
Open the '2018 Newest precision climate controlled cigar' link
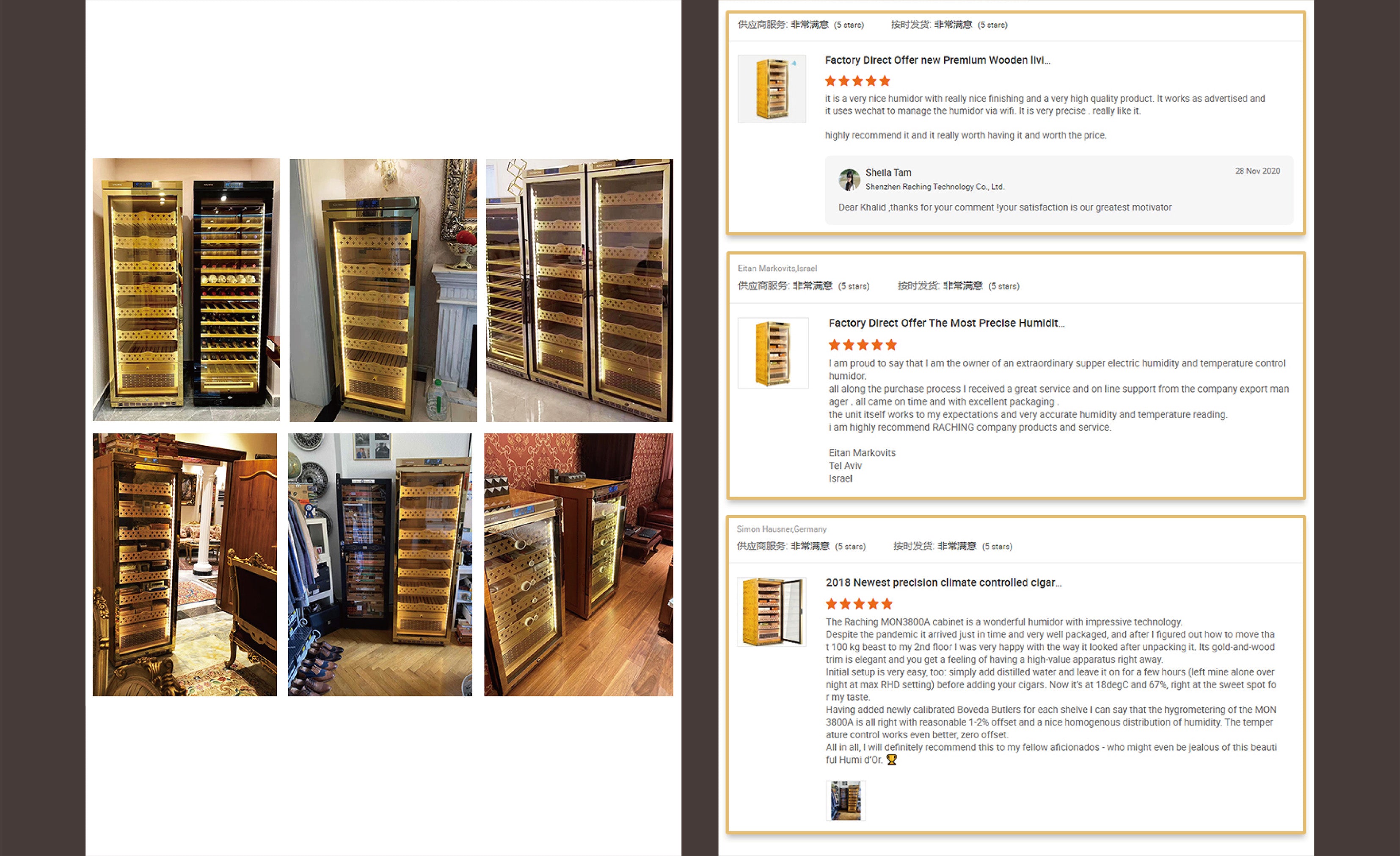pos(943,583)
